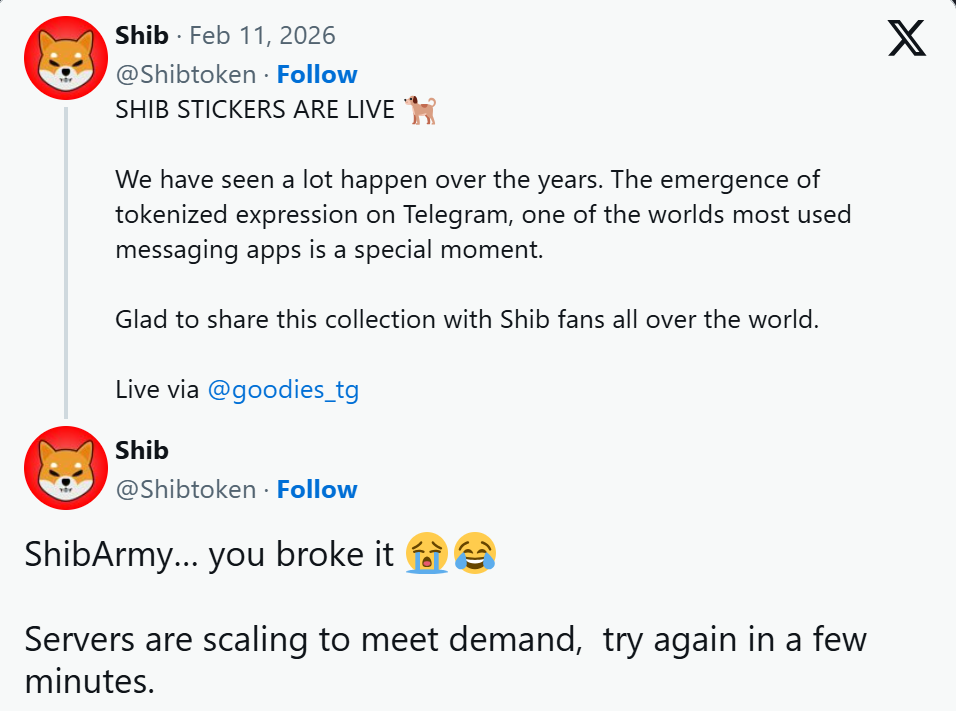Click the tears of joy emoji
Screen dimensions: 956x711
[x=475, y=553]
